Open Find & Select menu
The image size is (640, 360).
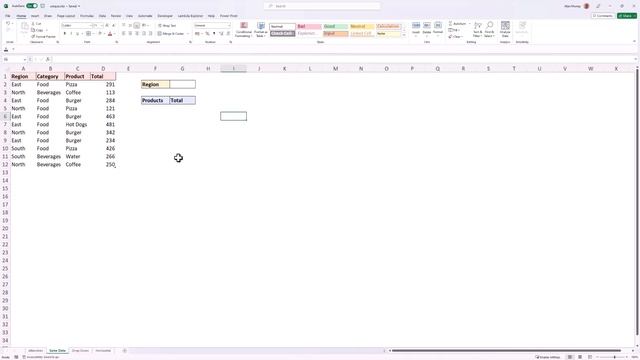(490, 30)
